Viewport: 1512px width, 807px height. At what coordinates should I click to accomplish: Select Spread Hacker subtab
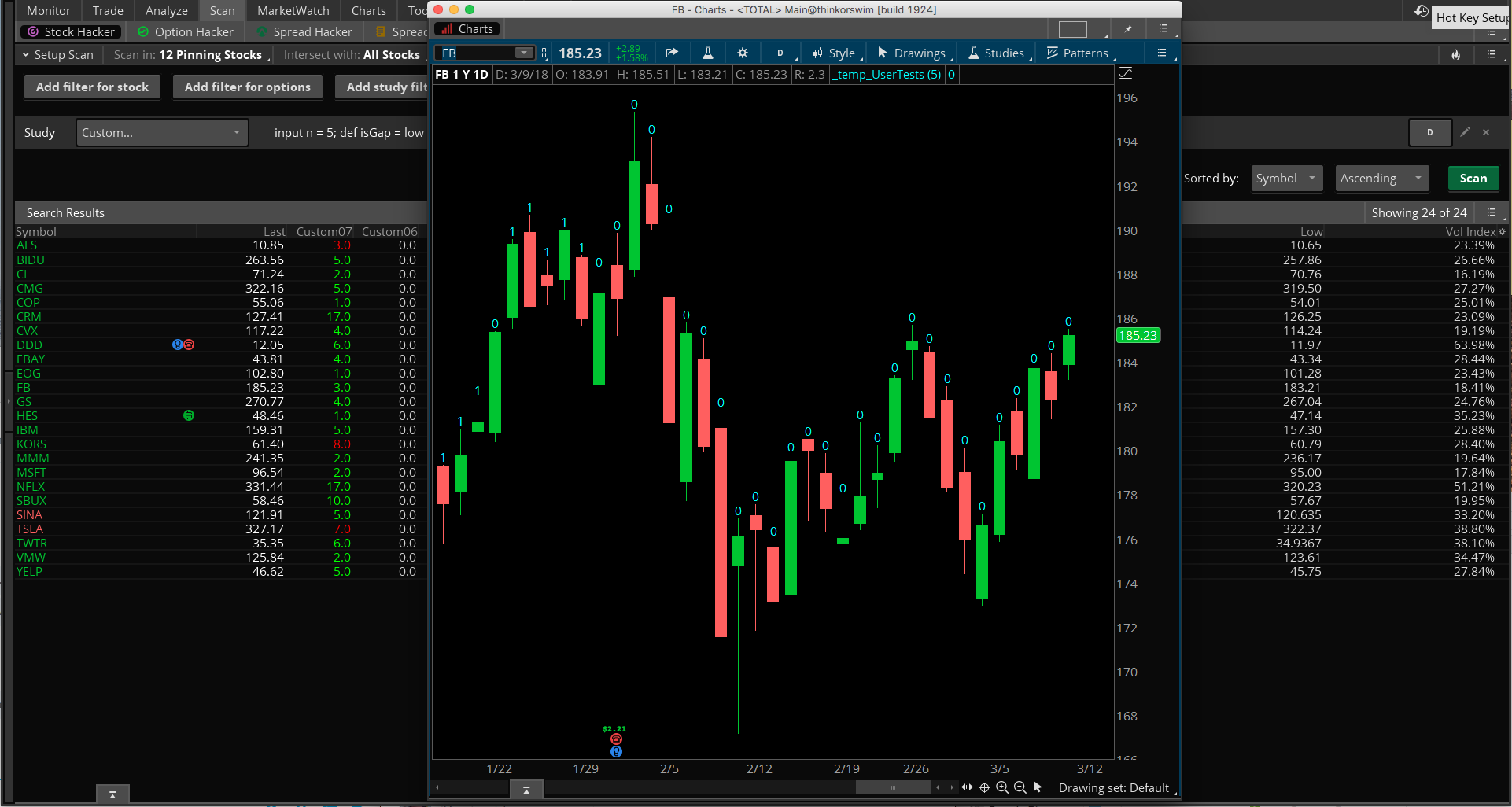point(304,31)
